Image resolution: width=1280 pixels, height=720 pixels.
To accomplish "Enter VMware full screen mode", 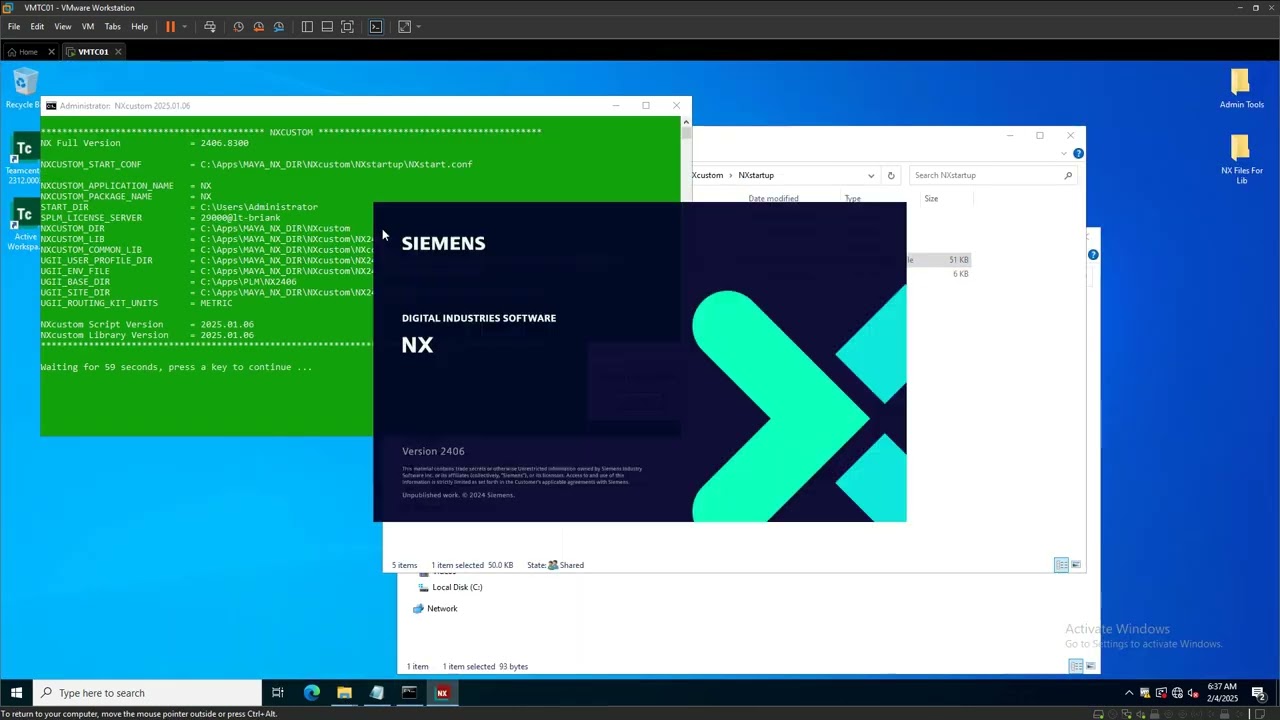I will tap(347, 27).
